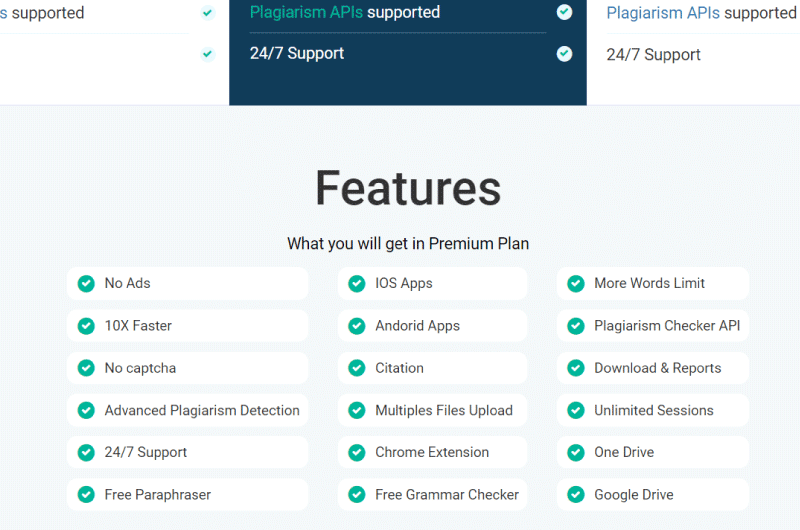Select the Citation feature text

399,368
